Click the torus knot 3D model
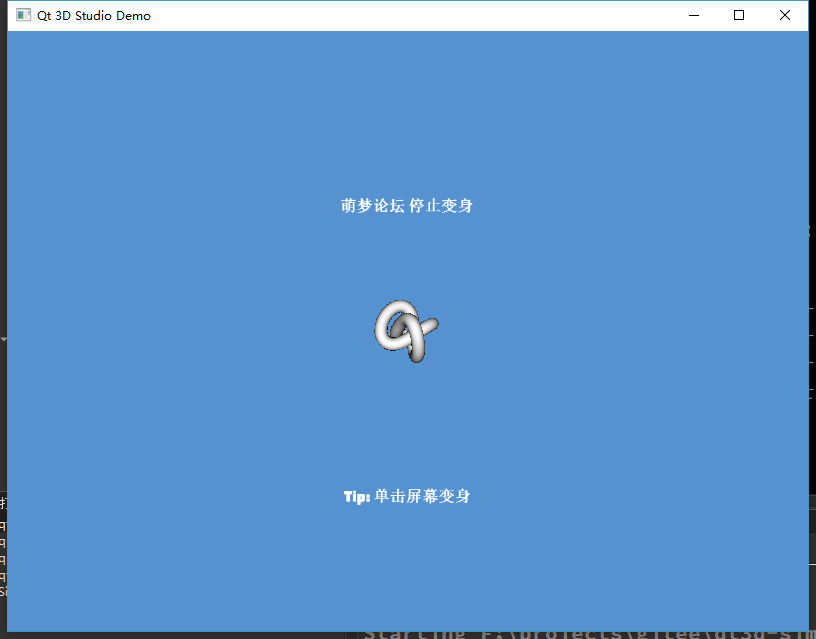The image size is (816, 639). (405, 330)
